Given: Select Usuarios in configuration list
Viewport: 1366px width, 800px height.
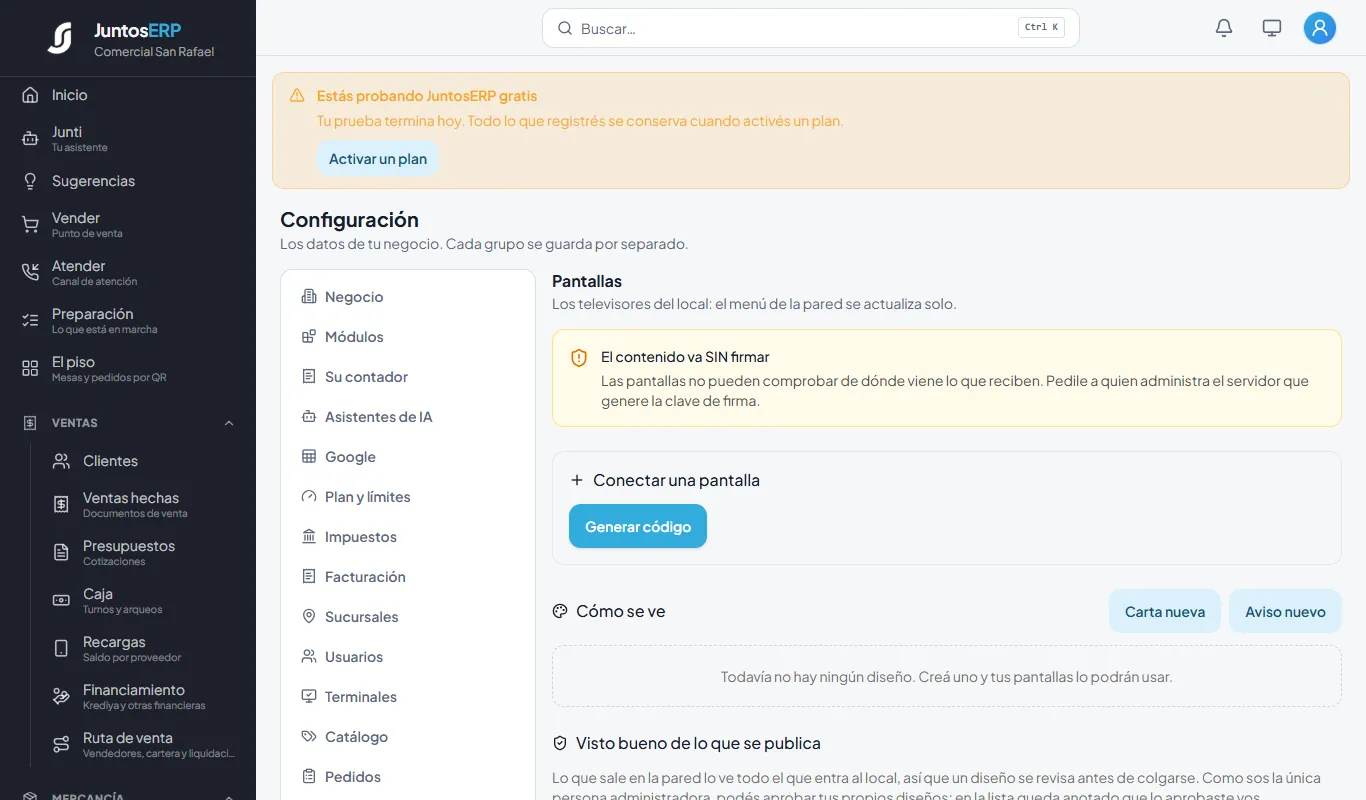Looking at the screenshot, I should (408, 657).
